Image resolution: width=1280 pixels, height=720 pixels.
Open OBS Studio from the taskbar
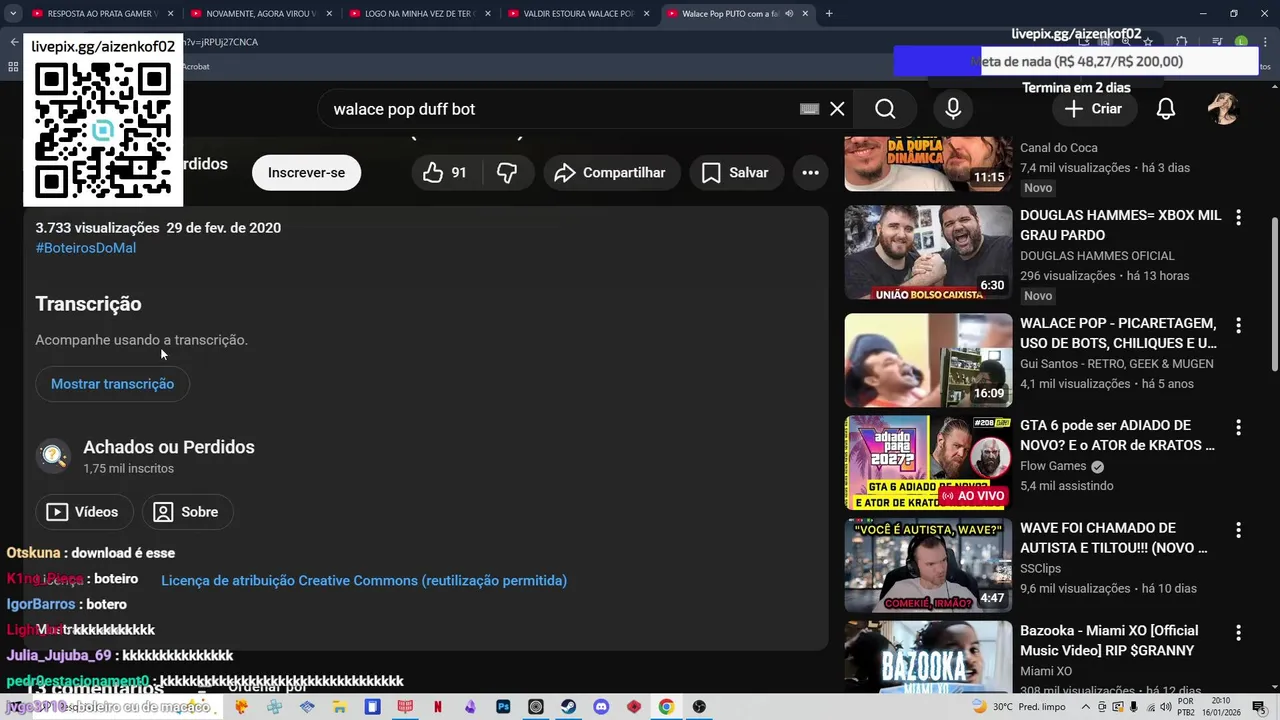[x=699, y=707]
